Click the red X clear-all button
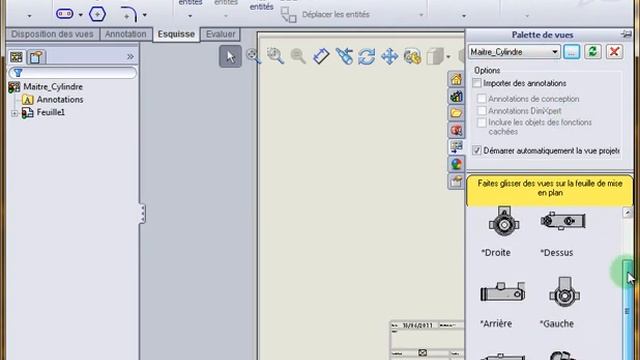The width and height of the screenshot is (640, 360). [614, 52]
